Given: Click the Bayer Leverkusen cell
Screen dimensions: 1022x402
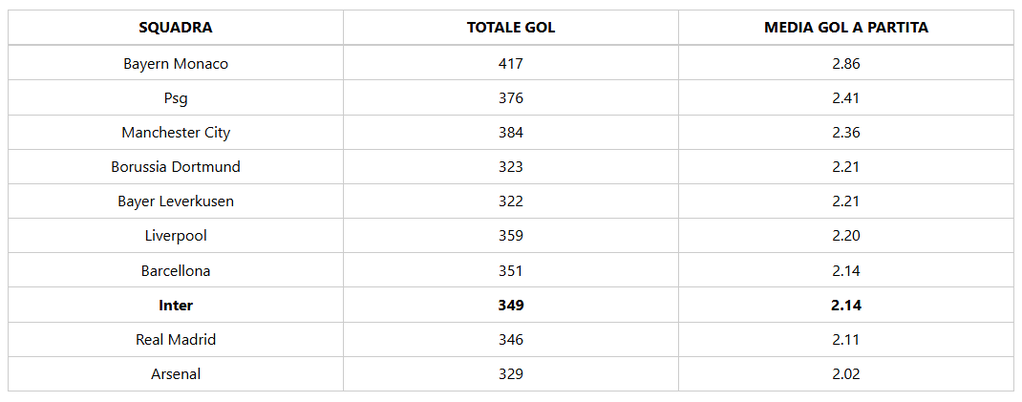Looking at the screenshot, I should tap(175, 201).
